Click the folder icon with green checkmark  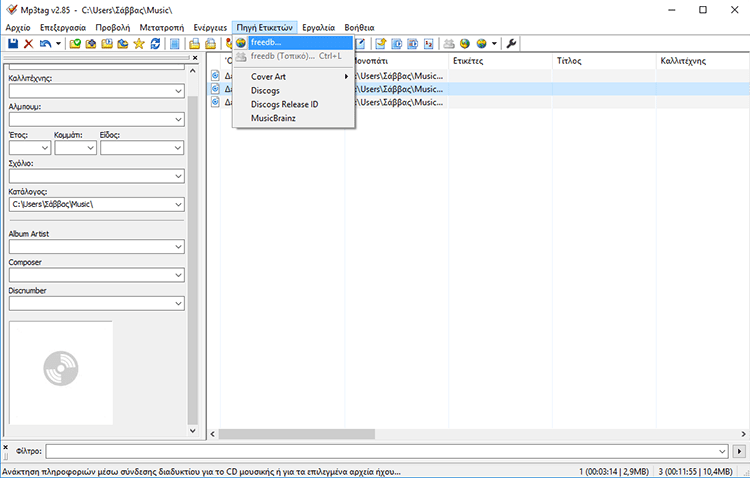75,44
